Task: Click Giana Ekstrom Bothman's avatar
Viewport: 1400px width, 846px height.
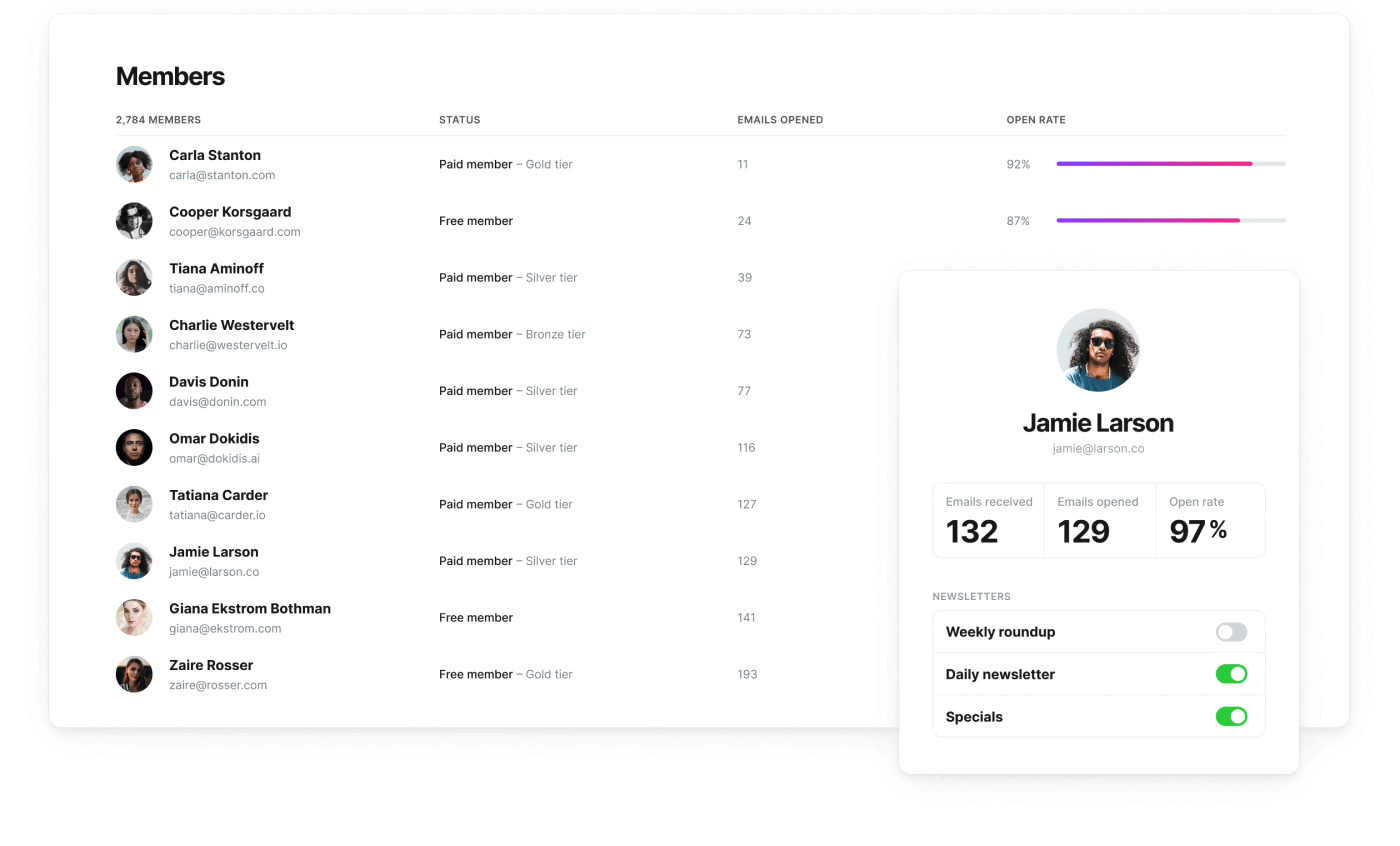Action: [x=134, y=618]
